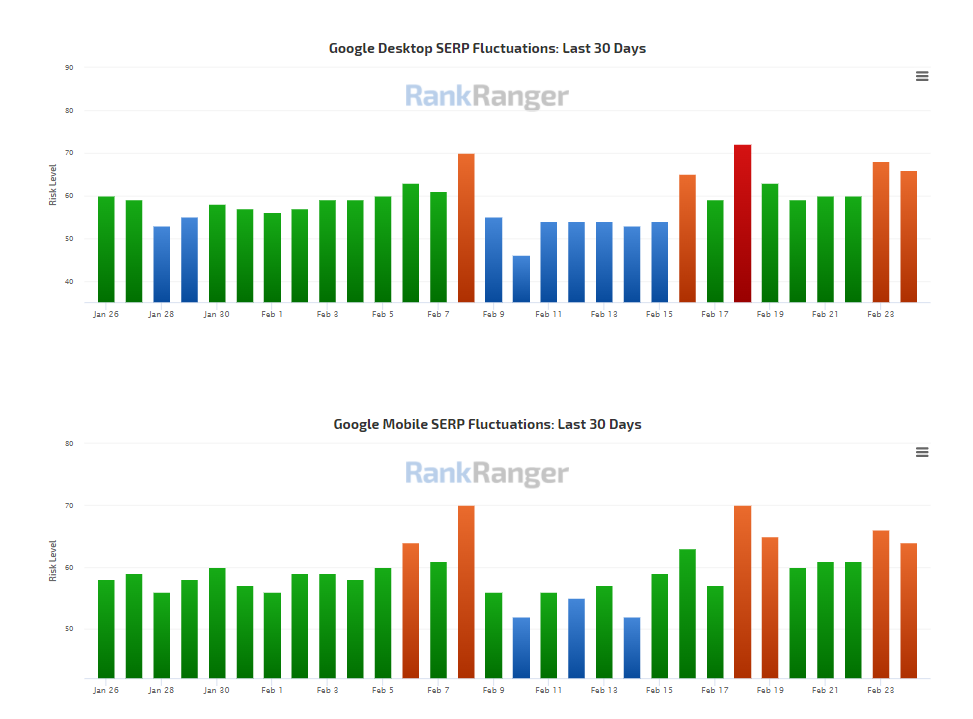Click the RankRanger logo on the Mobile chart

(487, 473)
